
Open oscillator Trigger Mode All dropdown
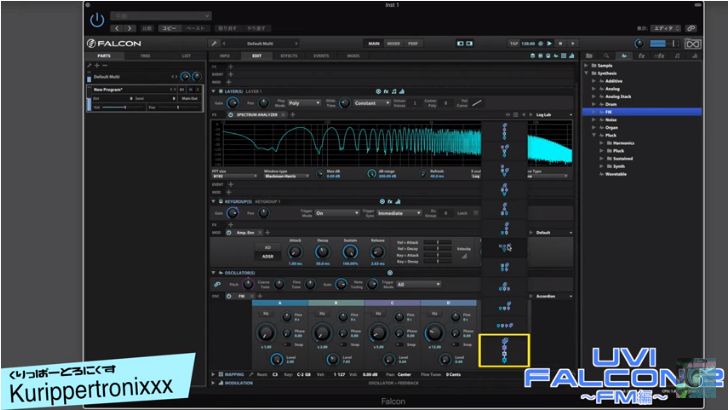418,284
